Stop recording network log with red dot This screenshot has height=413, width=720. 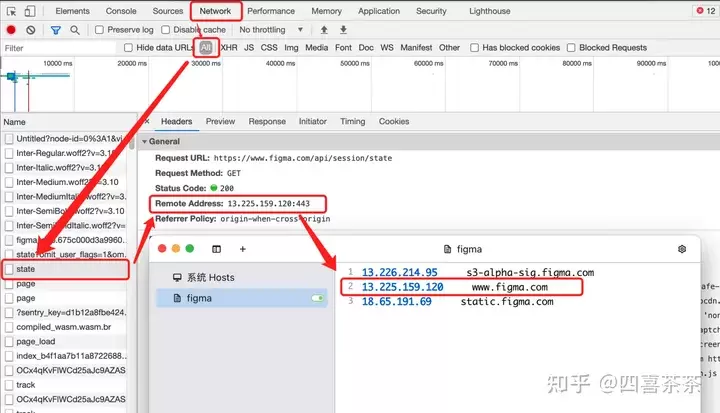pyautogui.click(x=11, y=30)
